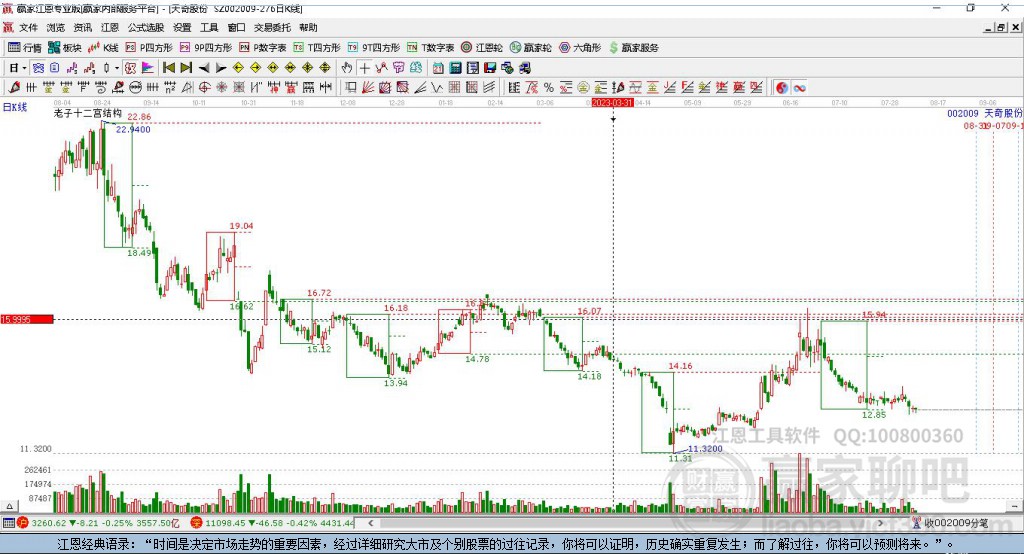The width and height of the screenshot is (1024, 554).
Task: Open the 公式选股 menu
Action: 146,27
